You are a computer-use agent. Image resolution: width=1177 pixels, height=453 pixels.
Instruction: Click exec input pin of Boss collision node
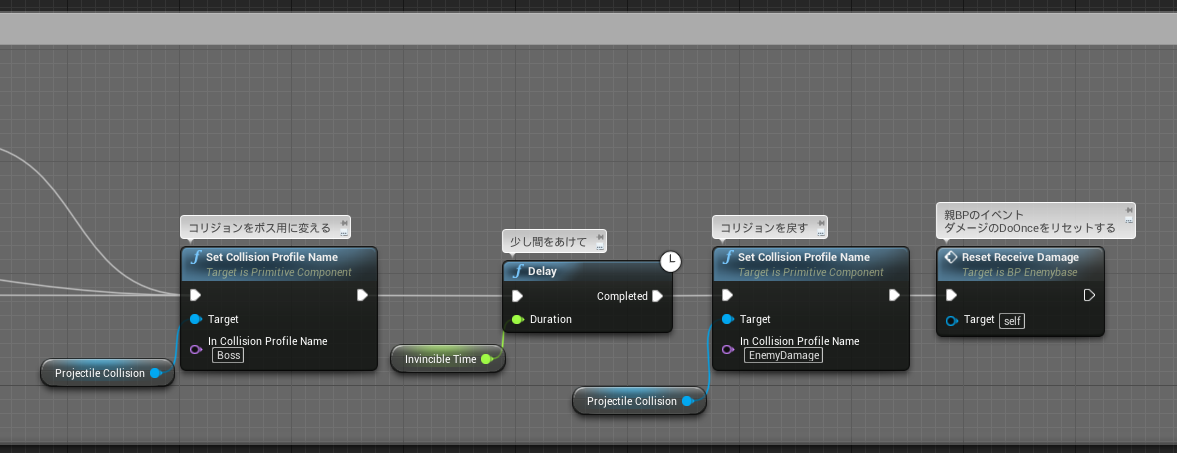click(x=196, y=295)
